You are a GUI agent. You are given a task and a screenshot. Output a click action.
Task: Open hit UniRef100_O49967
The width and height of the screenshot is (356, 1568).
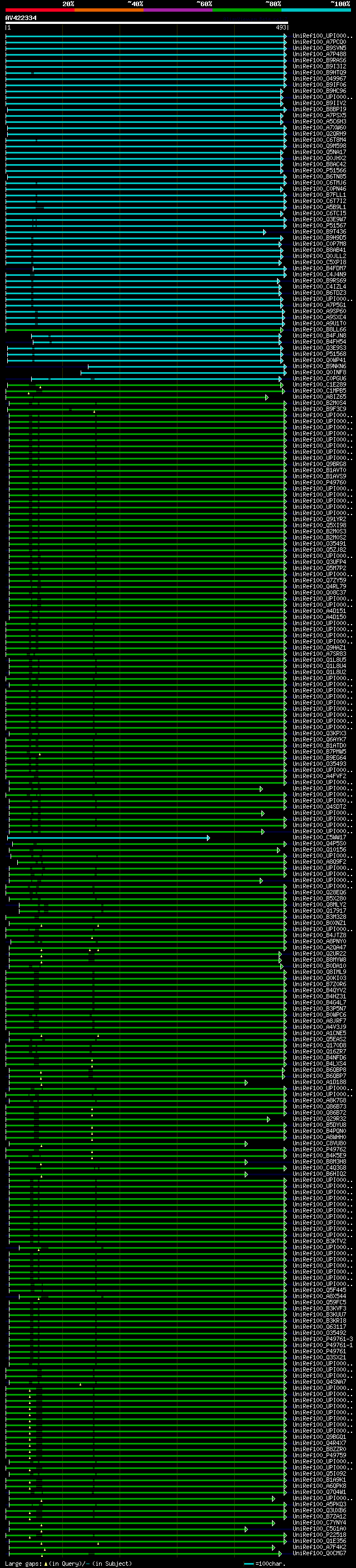pyautogui.click(x=319, y=78)
